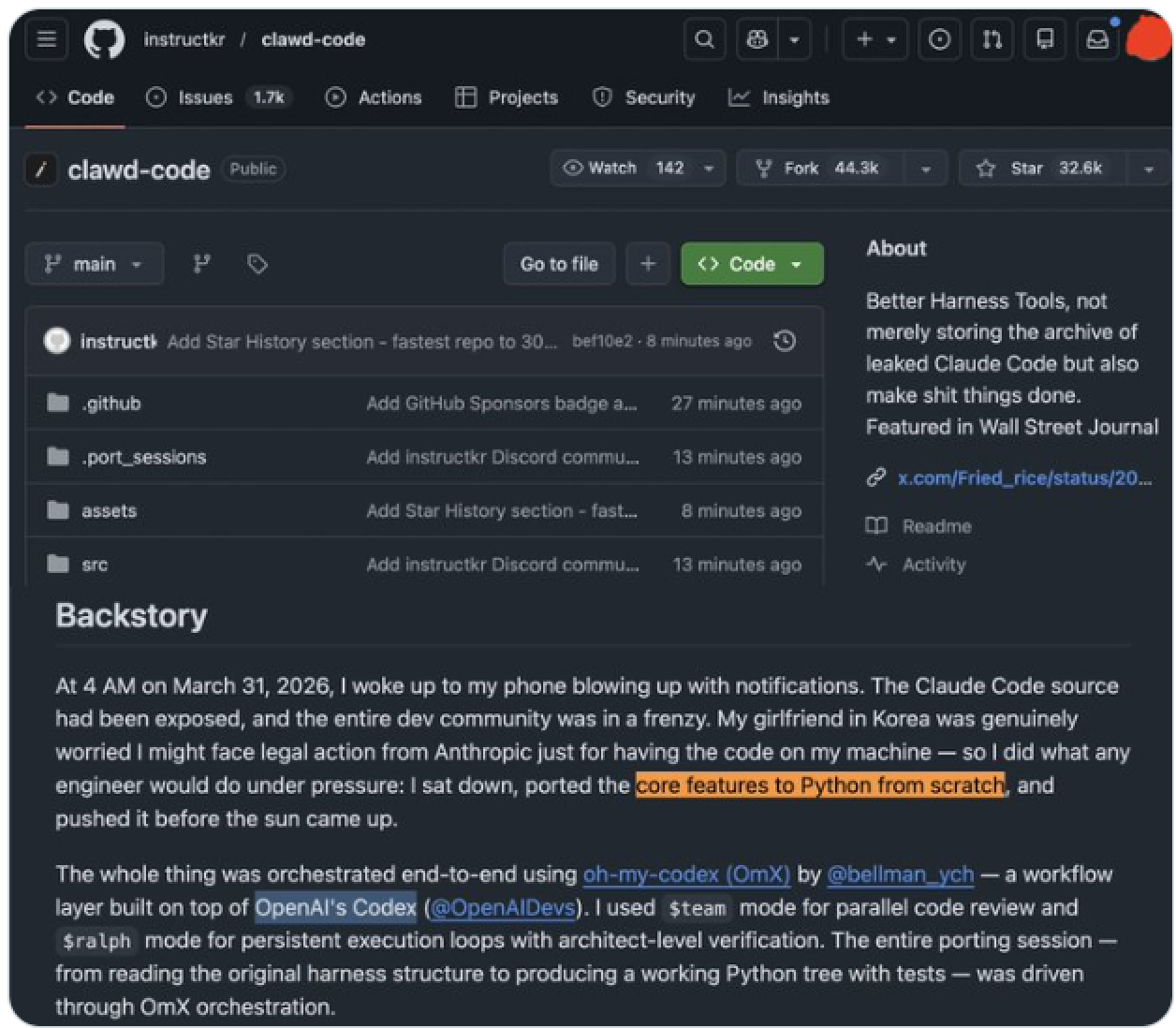Go to instructkr owner profile link
Image resolution: width=1176 pixels, height=1028 pixels.
point(184,39)
